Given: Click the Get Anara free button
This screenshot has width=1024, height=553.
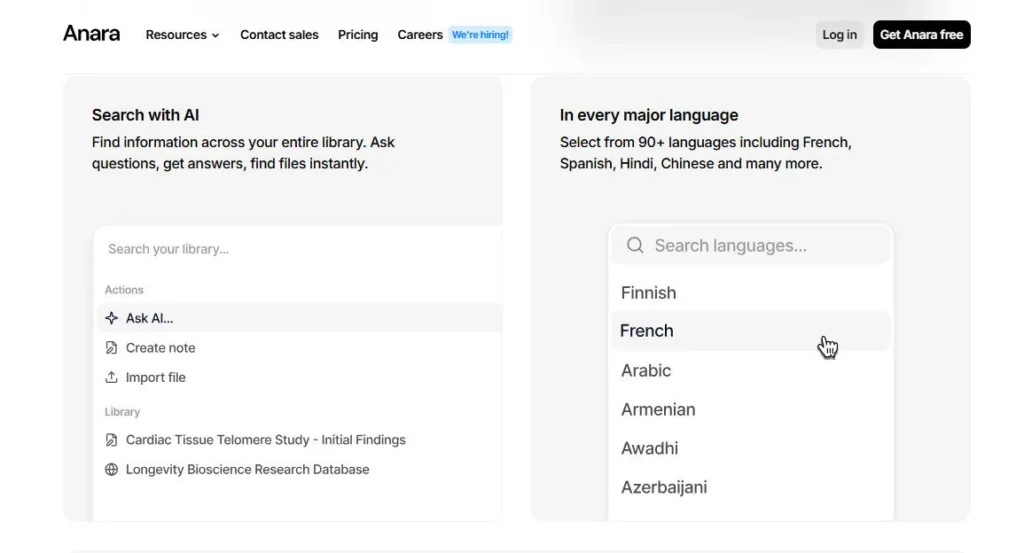Looking at the screenshot, I should (x=921, y=35).
